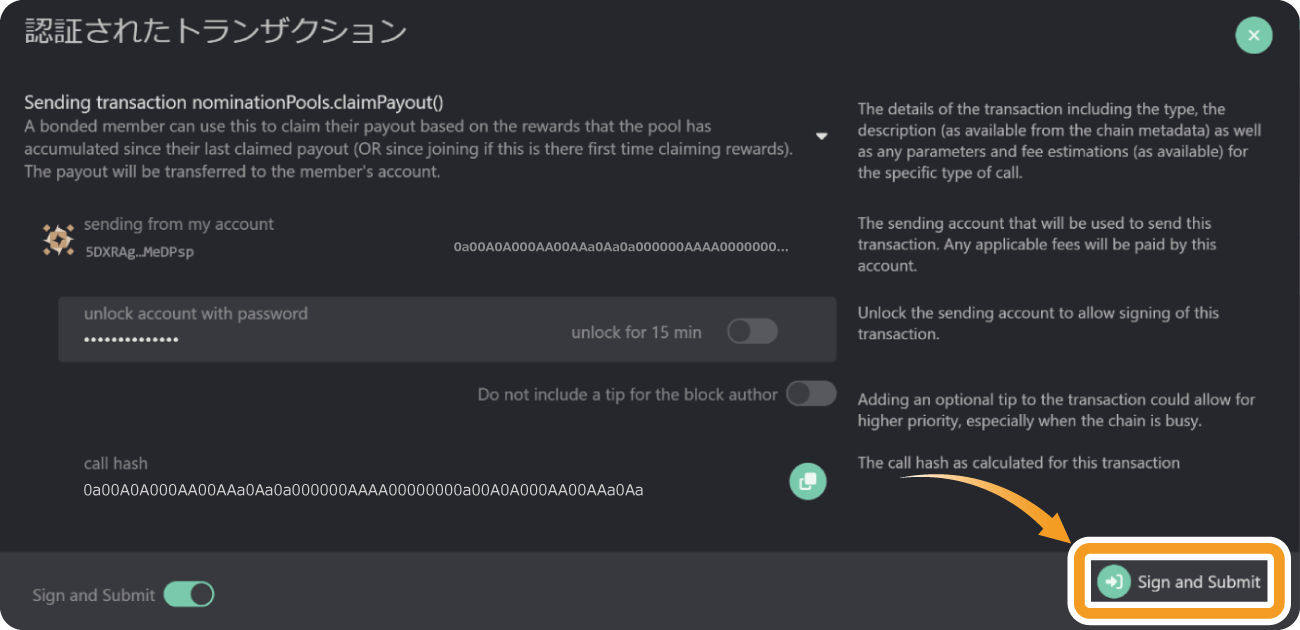Click the sending account identicon
This screenshot has width=1300, height=630.
(58, 239)
